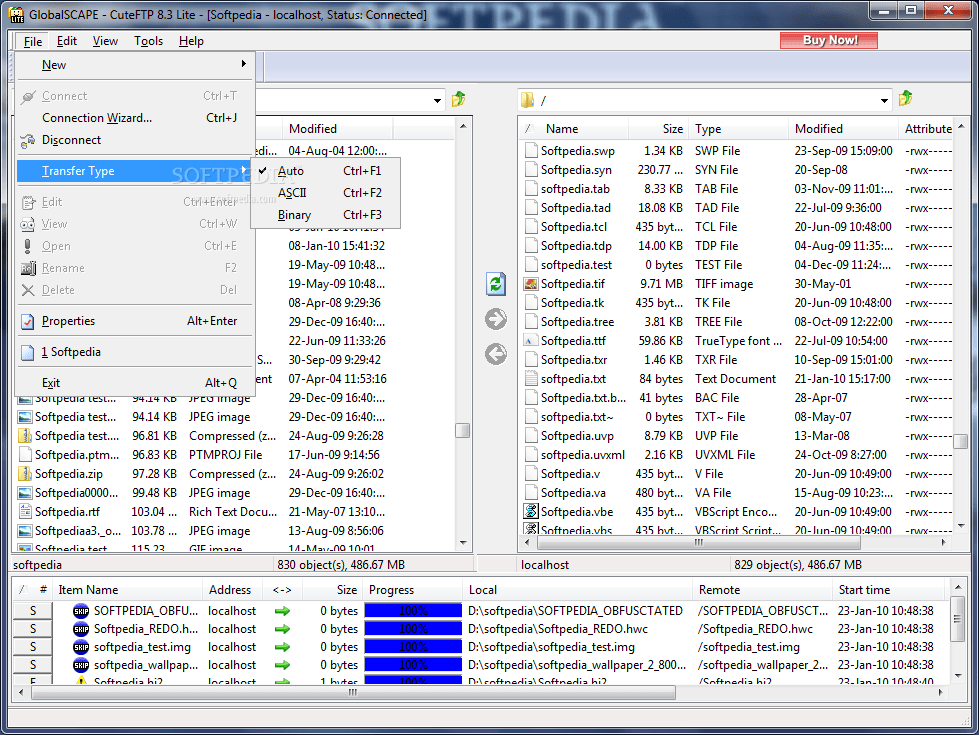Click the refresh icon between the panes

496,284
